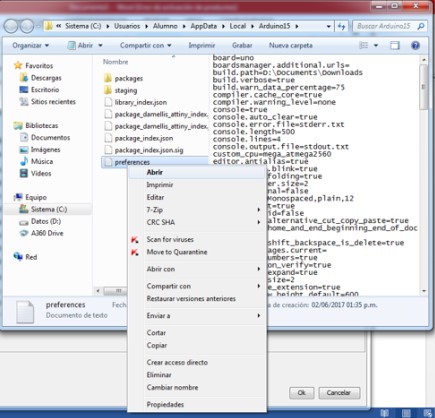Open Bibliotecas in navigation pane
Screen dimensions: 435x418
(x=36, y=125)
